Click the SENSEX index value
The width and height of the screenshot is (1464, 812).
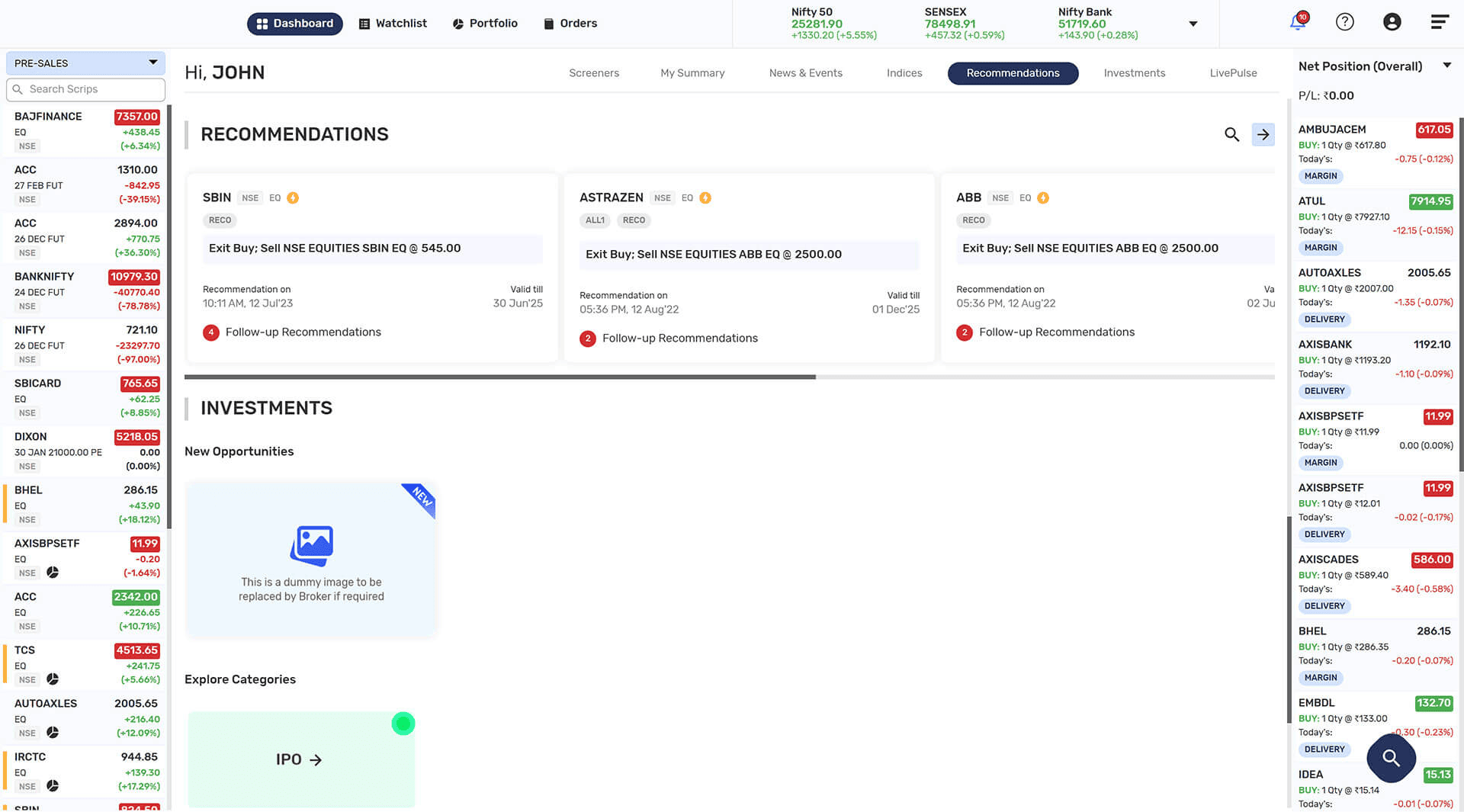[950, 24]
